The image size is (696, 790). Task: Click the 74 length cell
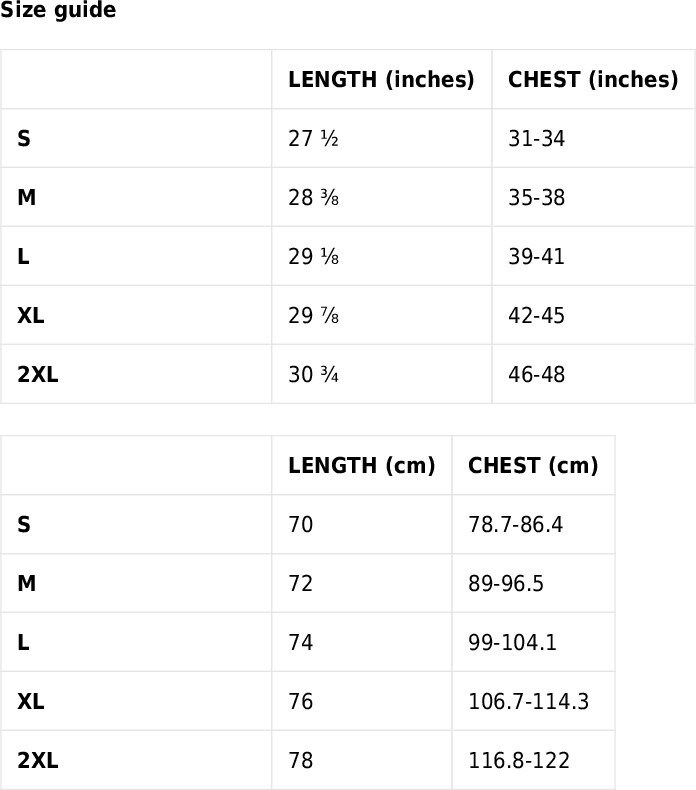point(362,642)
